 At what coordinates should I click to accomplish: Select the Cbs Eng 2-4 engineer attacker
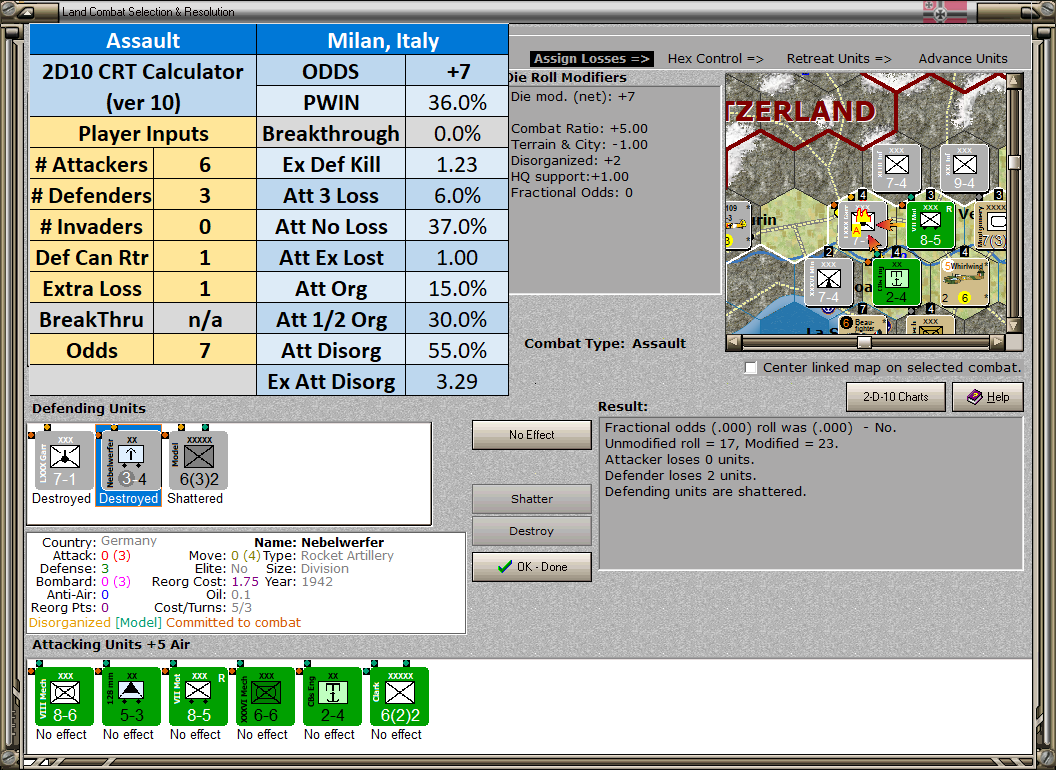coord(332,697)
